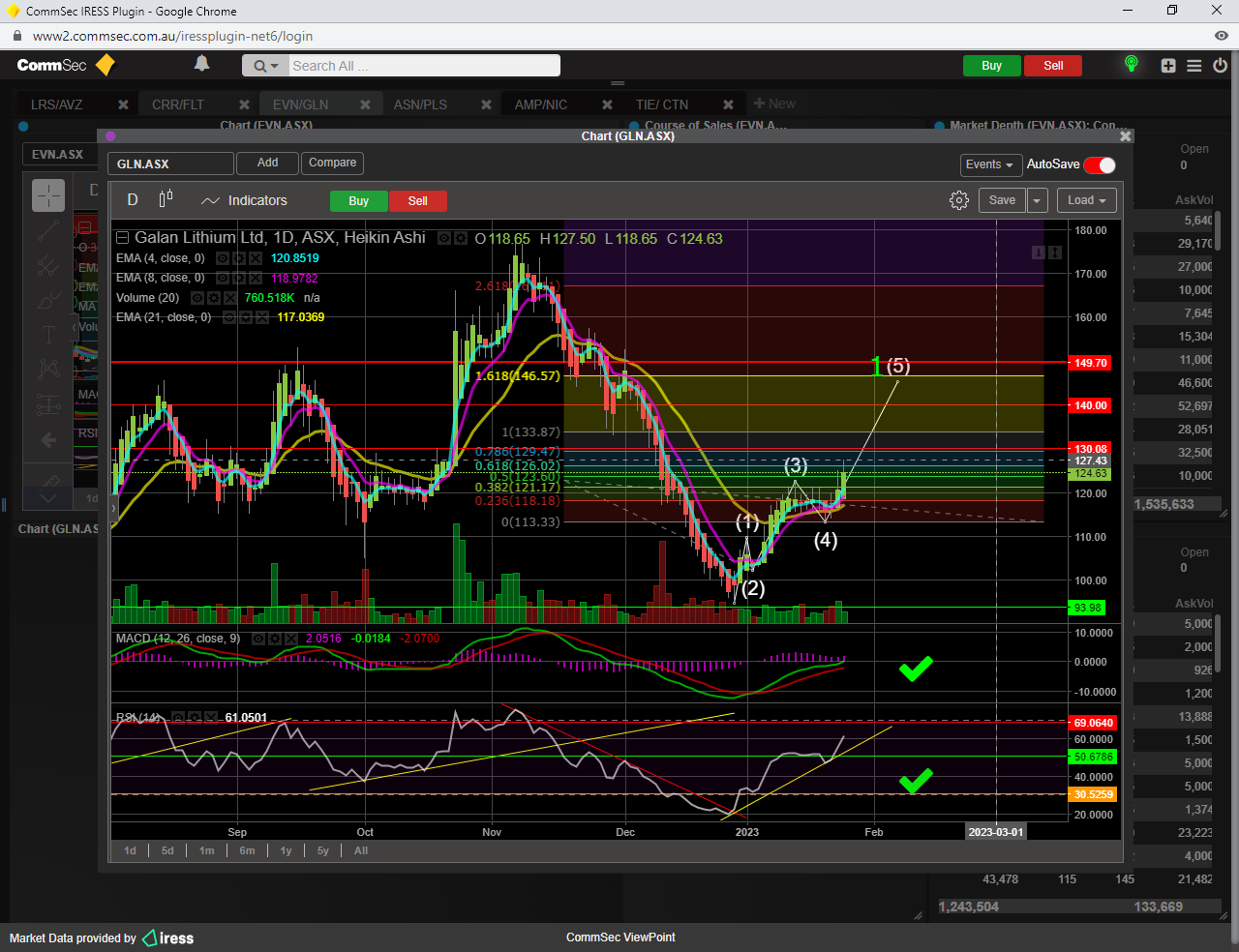Switch to the EVN/GLN tab

300,104
